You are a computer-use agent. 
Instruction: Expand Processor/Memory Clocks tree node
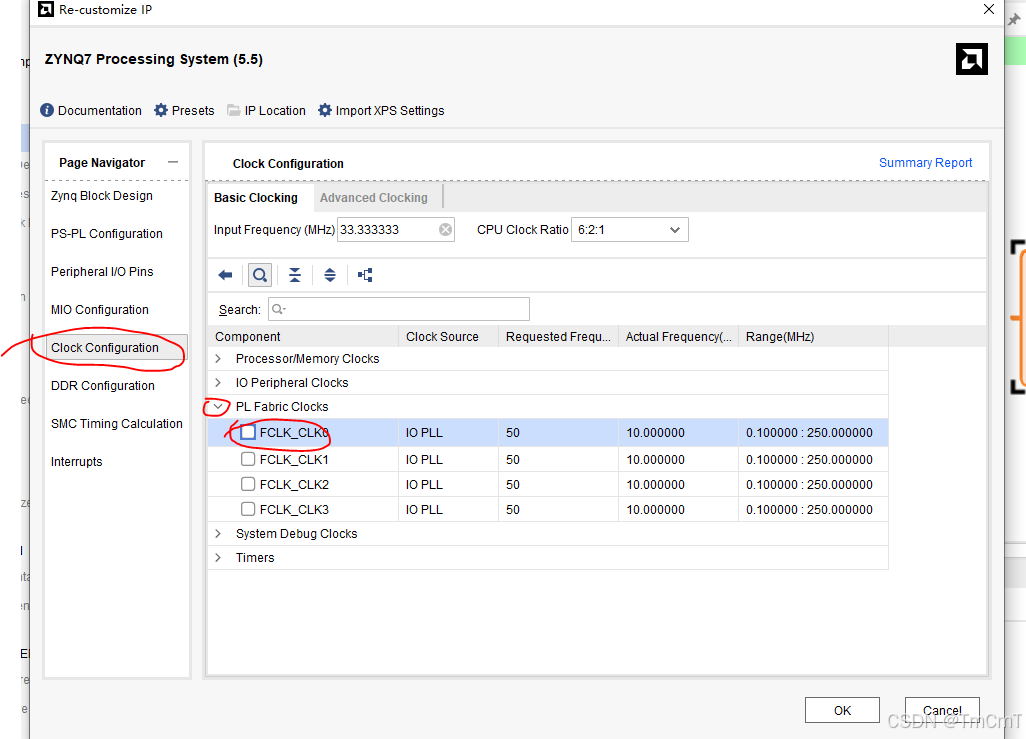(219, 359)
